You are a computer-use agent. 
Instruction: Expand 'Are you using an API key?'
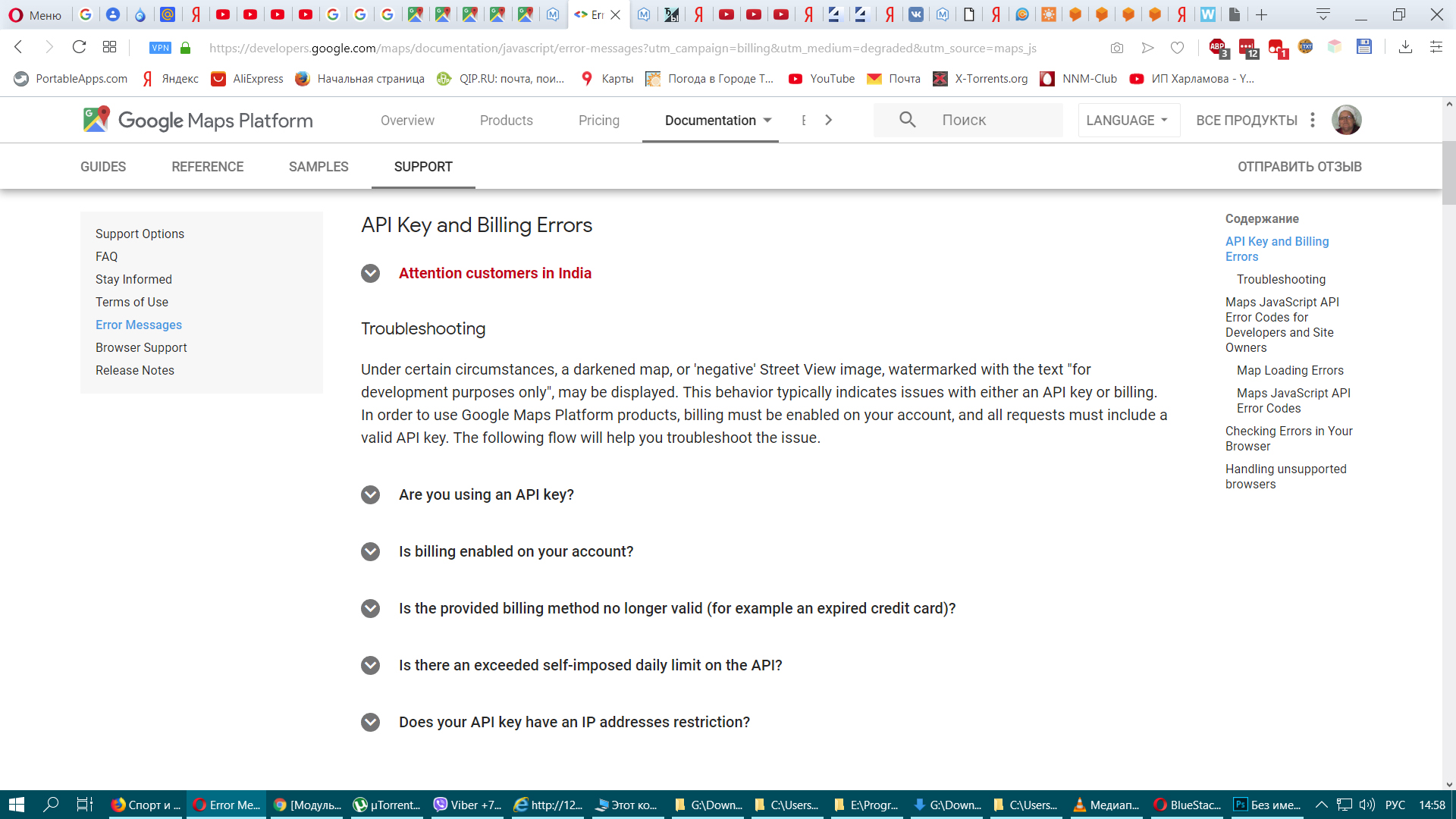370,494
